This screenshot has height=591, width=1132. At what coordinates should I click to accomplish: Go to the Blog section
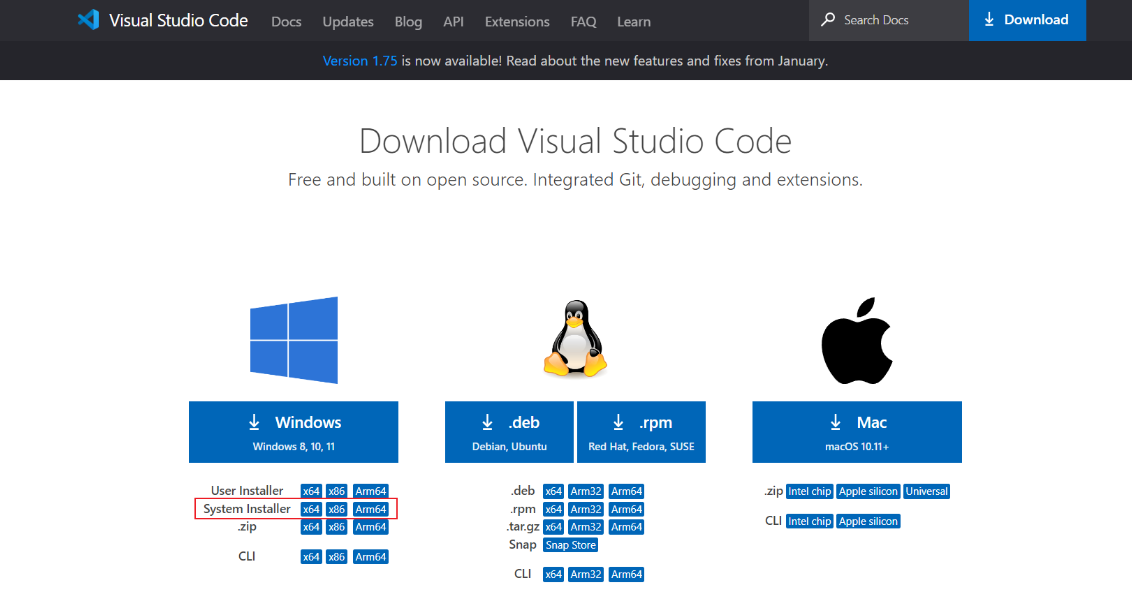point(408,22)
